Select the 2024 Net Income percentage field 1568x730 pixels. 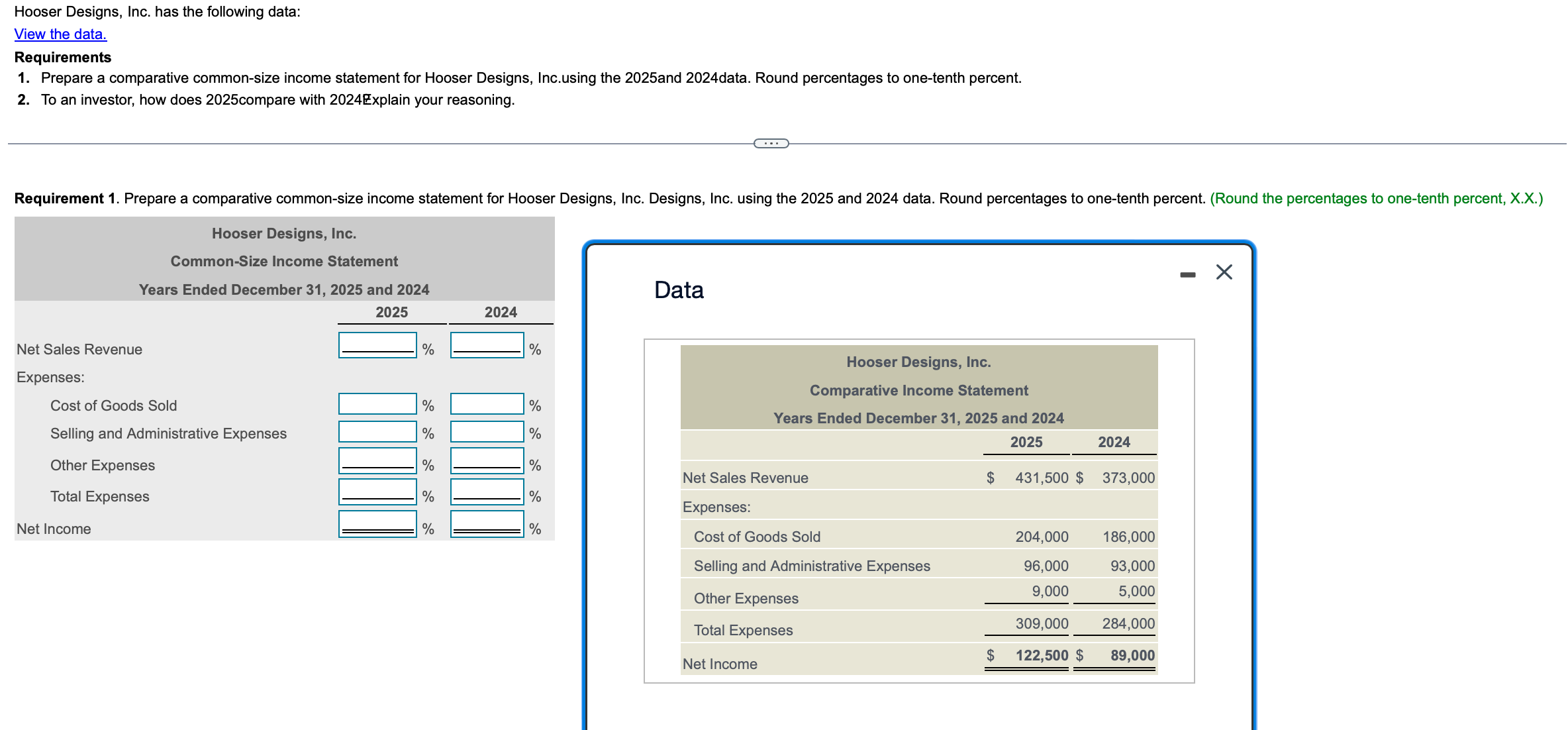[x=486, y=525]
